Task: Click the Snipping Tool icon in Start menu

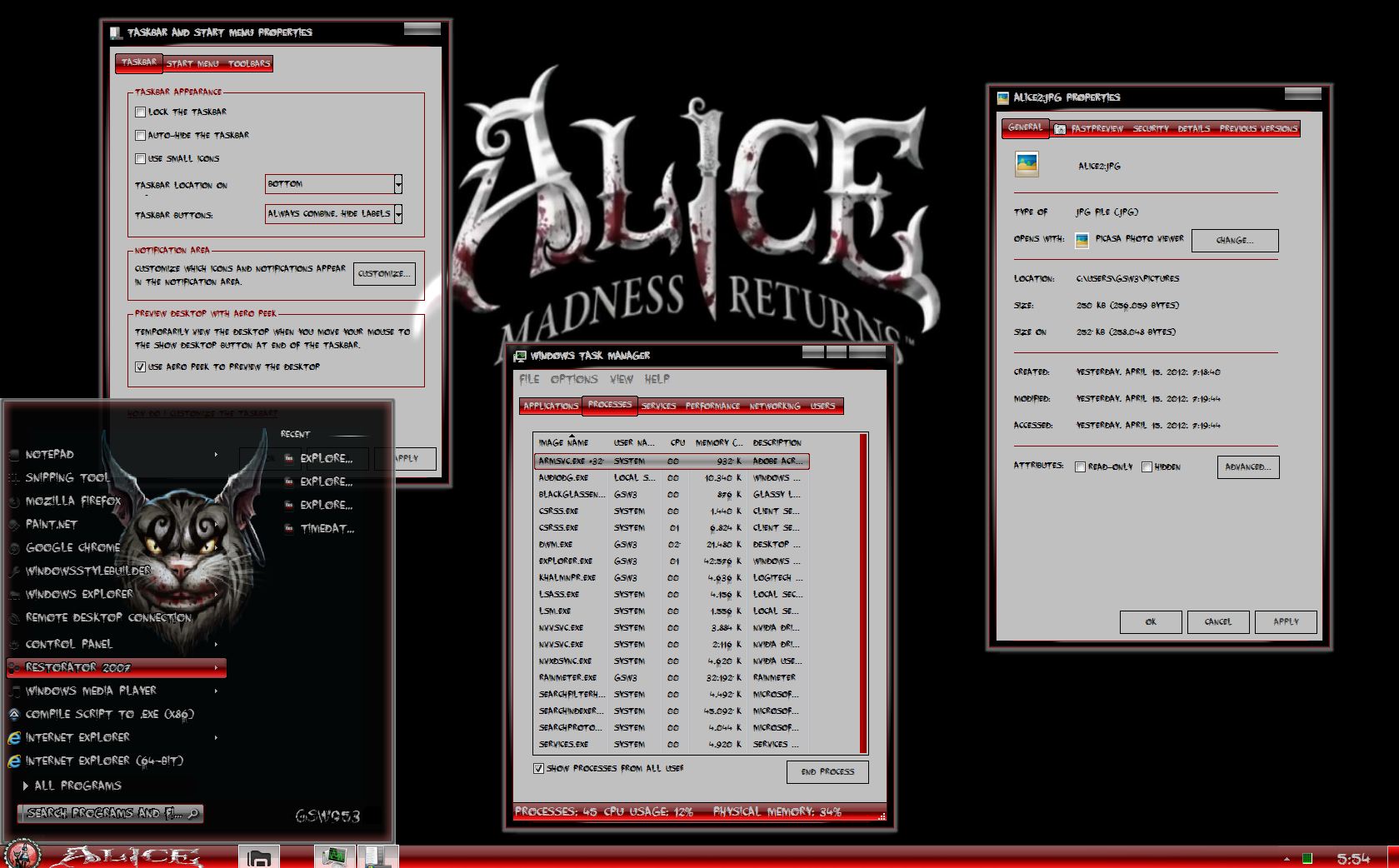Action: pyautogui.click(x=14, y=478)
